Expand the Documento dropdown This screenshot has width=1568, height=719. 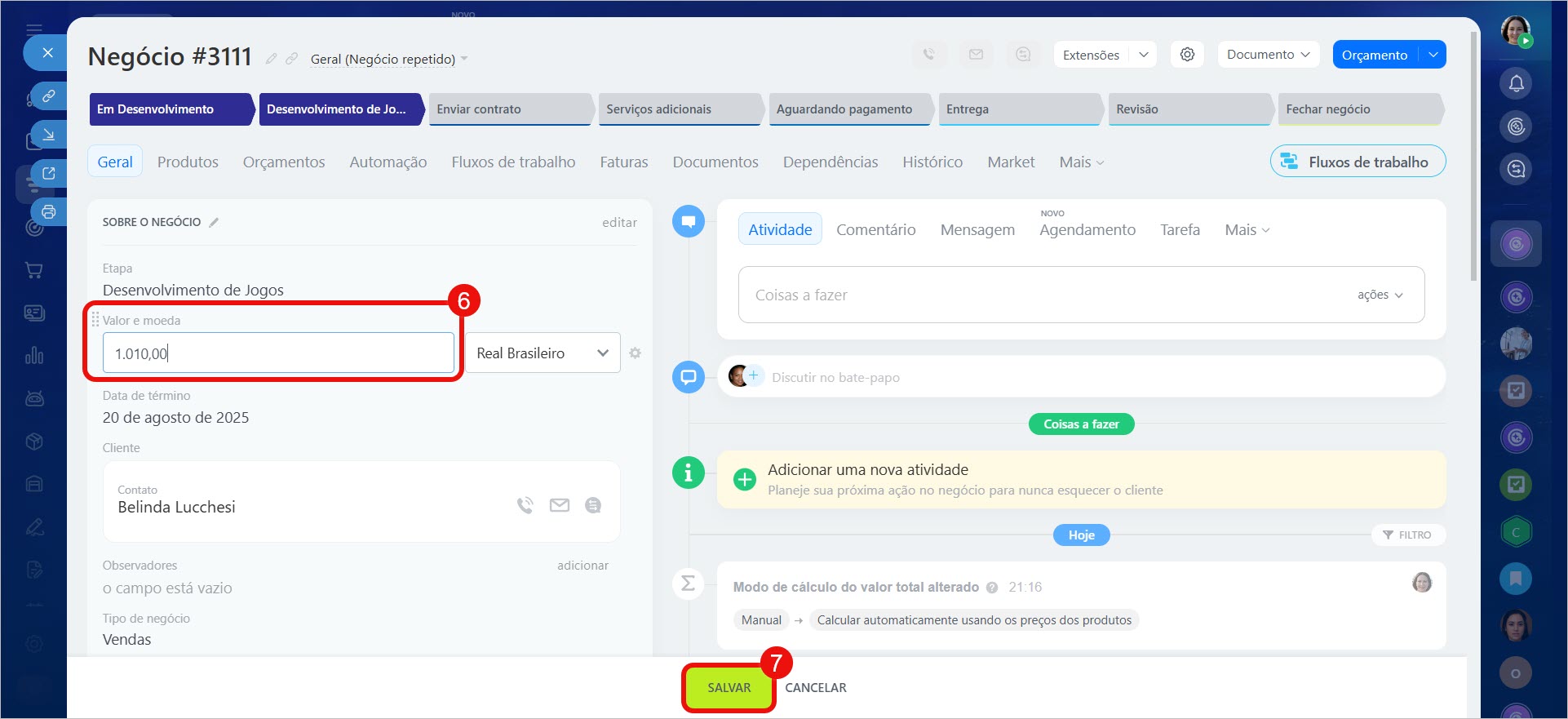(1268, 55)
